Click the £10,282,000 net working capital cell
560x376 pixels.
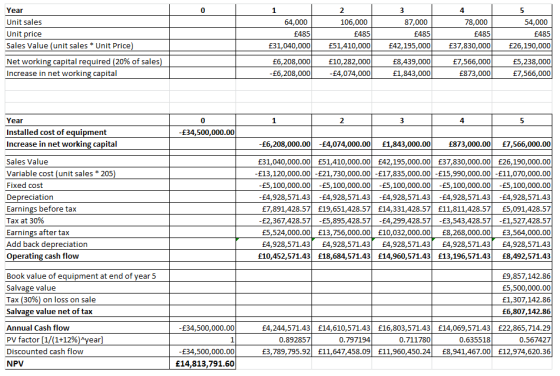click(341, 61)
